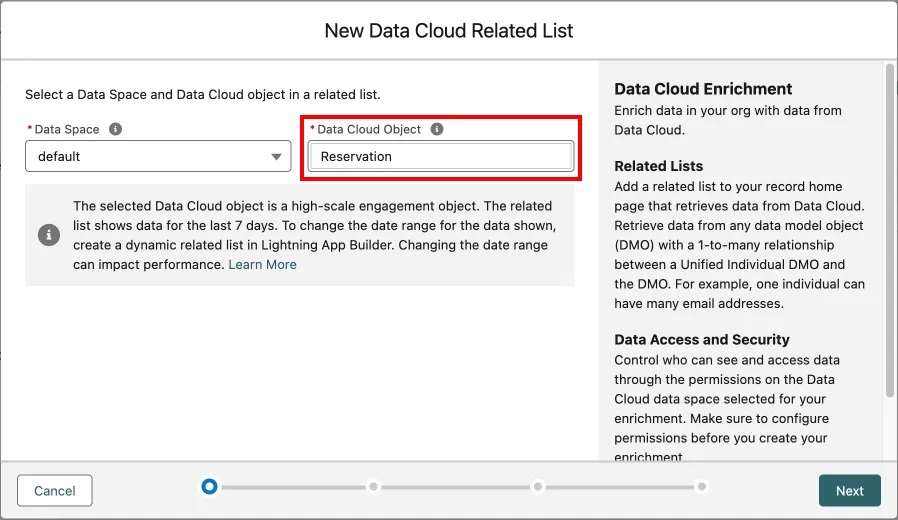Click the gray info icon in the notice box

[x=48, y=235]
